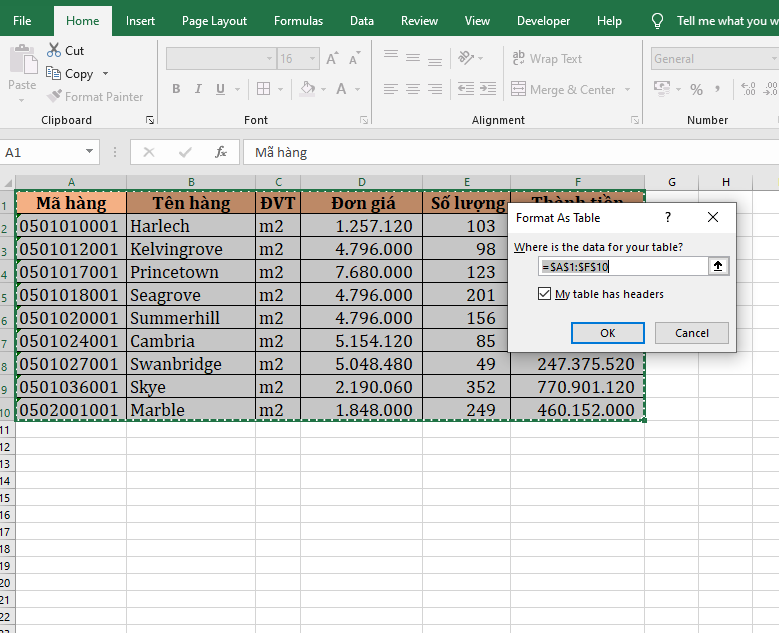Toggle Bold formatting button

176,89
